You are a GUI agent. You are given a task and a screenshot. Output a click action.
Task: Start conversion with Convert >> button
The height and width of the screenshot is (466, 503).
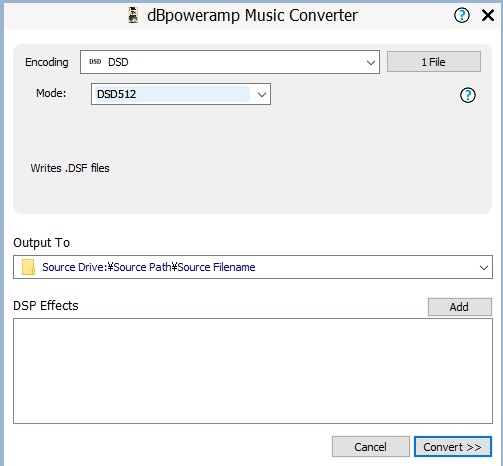pyautogui.click(x=453, y=447)
